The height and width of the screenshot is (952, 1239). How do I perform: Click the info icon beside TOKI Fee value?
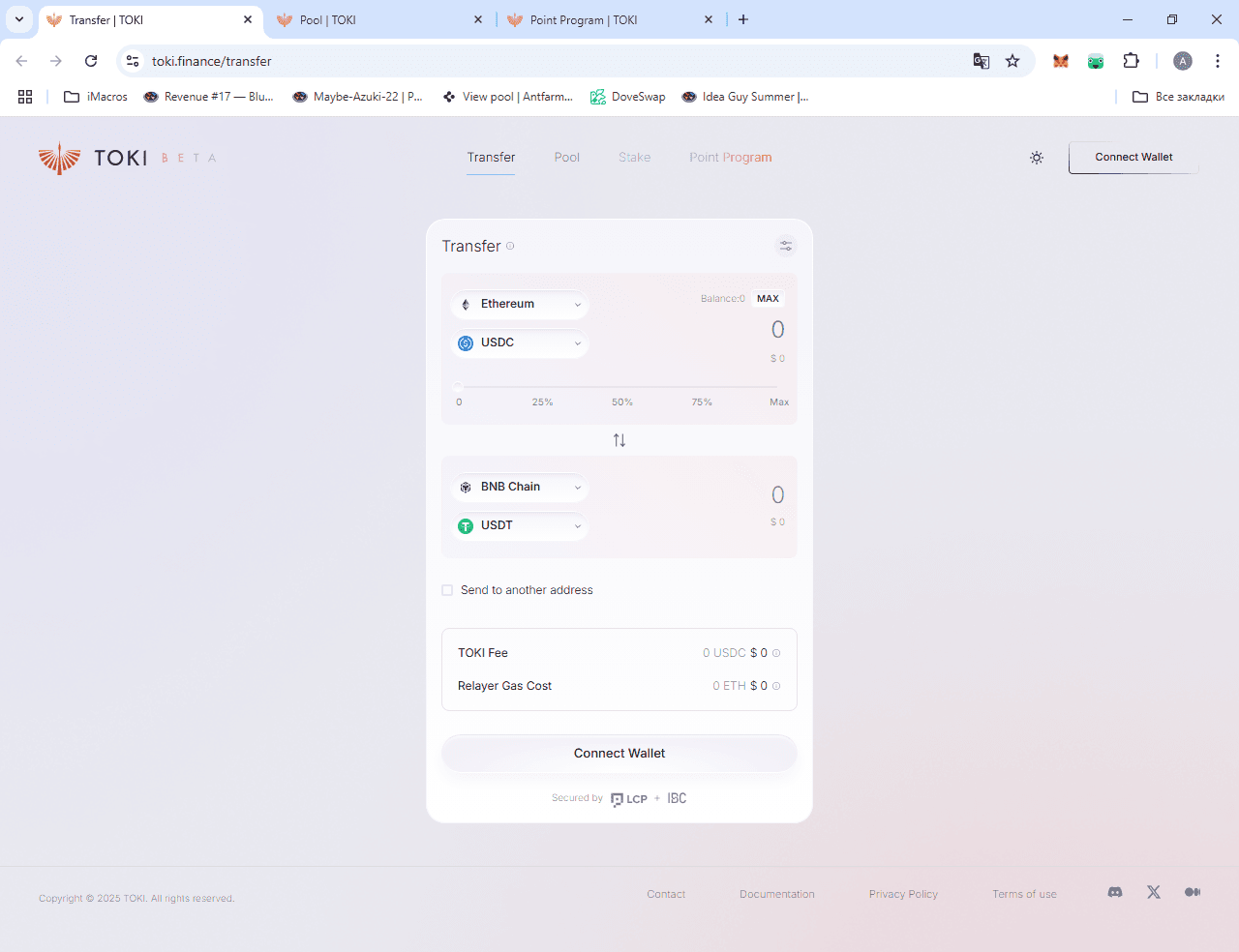[776, 653]
